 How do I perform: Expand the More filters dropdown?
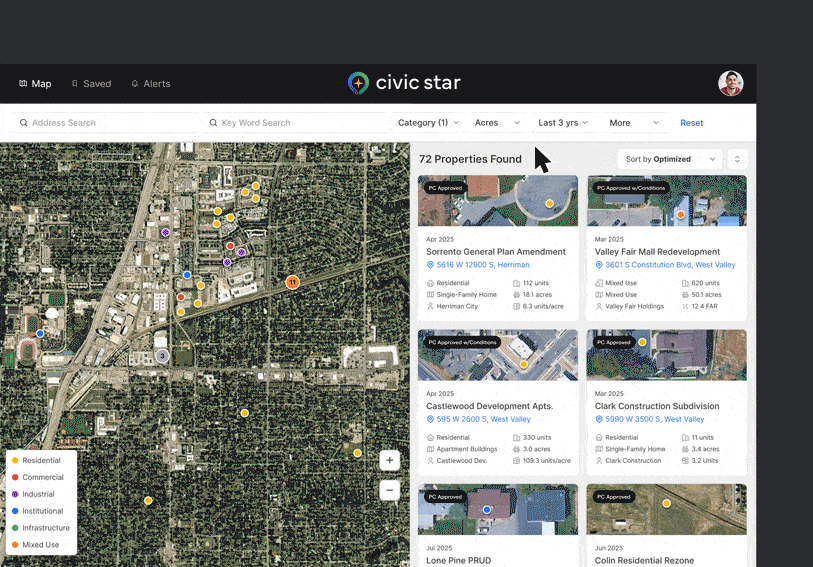tap(634, 123)
